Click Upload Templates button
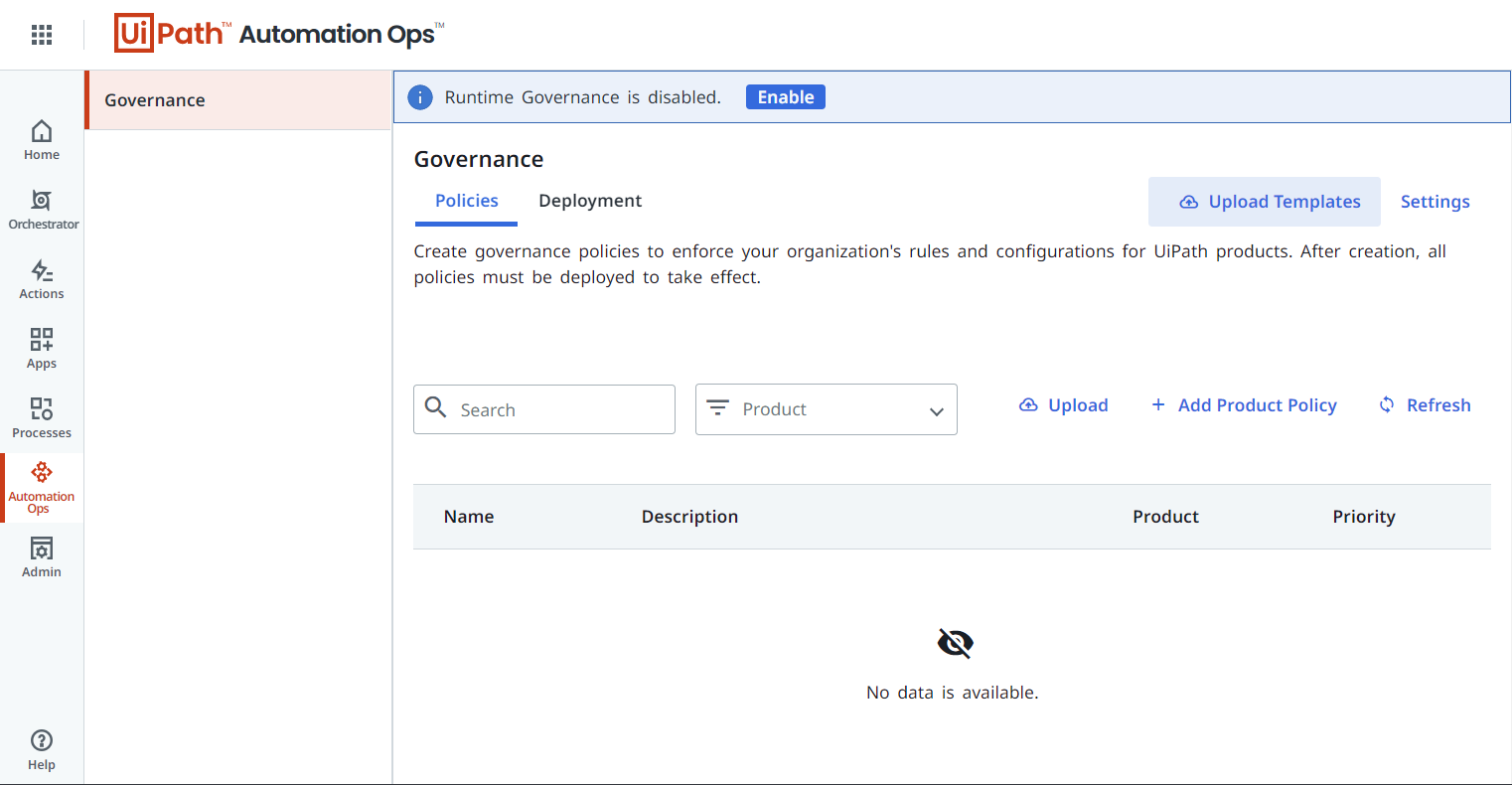The width and height of the screenshot is (1512, 785). (x=1265, y=202)
